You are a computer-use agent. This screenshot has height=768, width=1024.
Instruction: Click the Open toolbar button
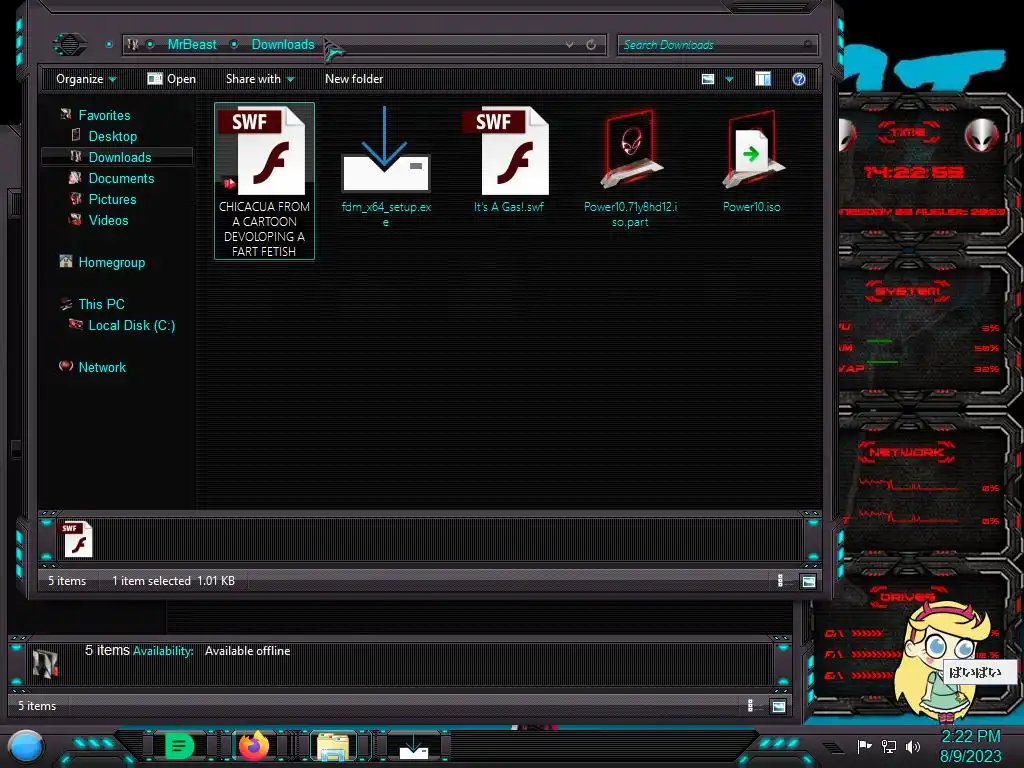point(172,79)
